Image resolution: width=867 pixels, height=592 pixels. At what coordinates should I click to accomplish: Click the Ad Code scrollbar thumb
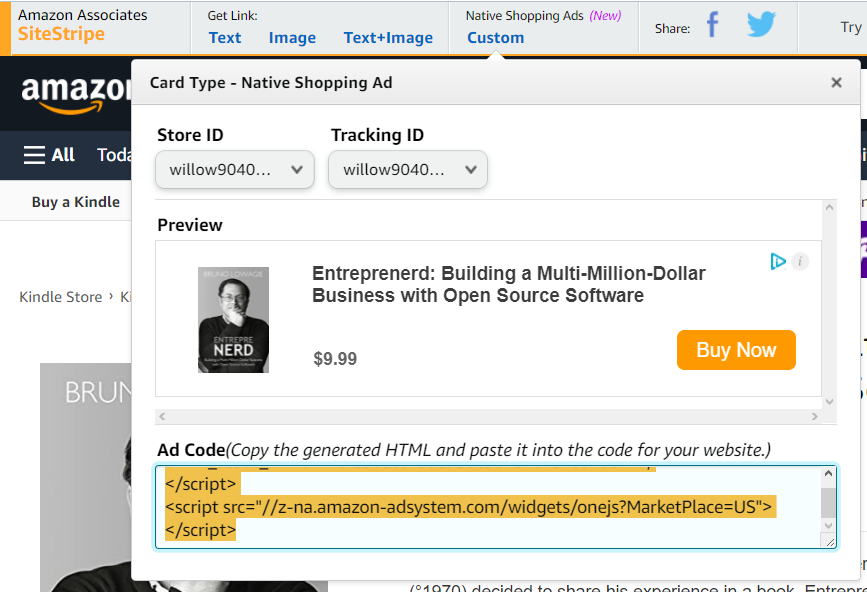pos(828,502)
